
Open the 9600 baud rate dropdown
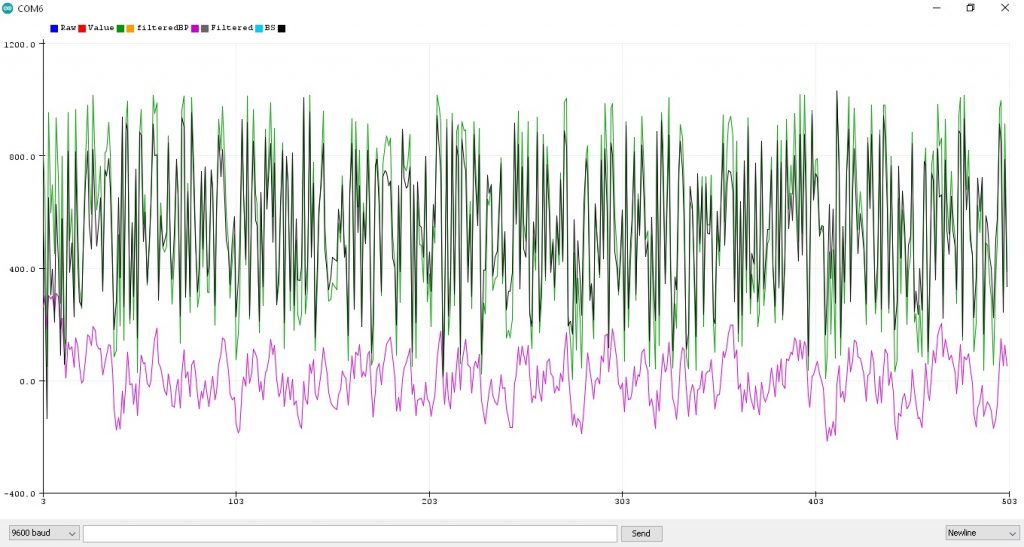pos(44,533)
